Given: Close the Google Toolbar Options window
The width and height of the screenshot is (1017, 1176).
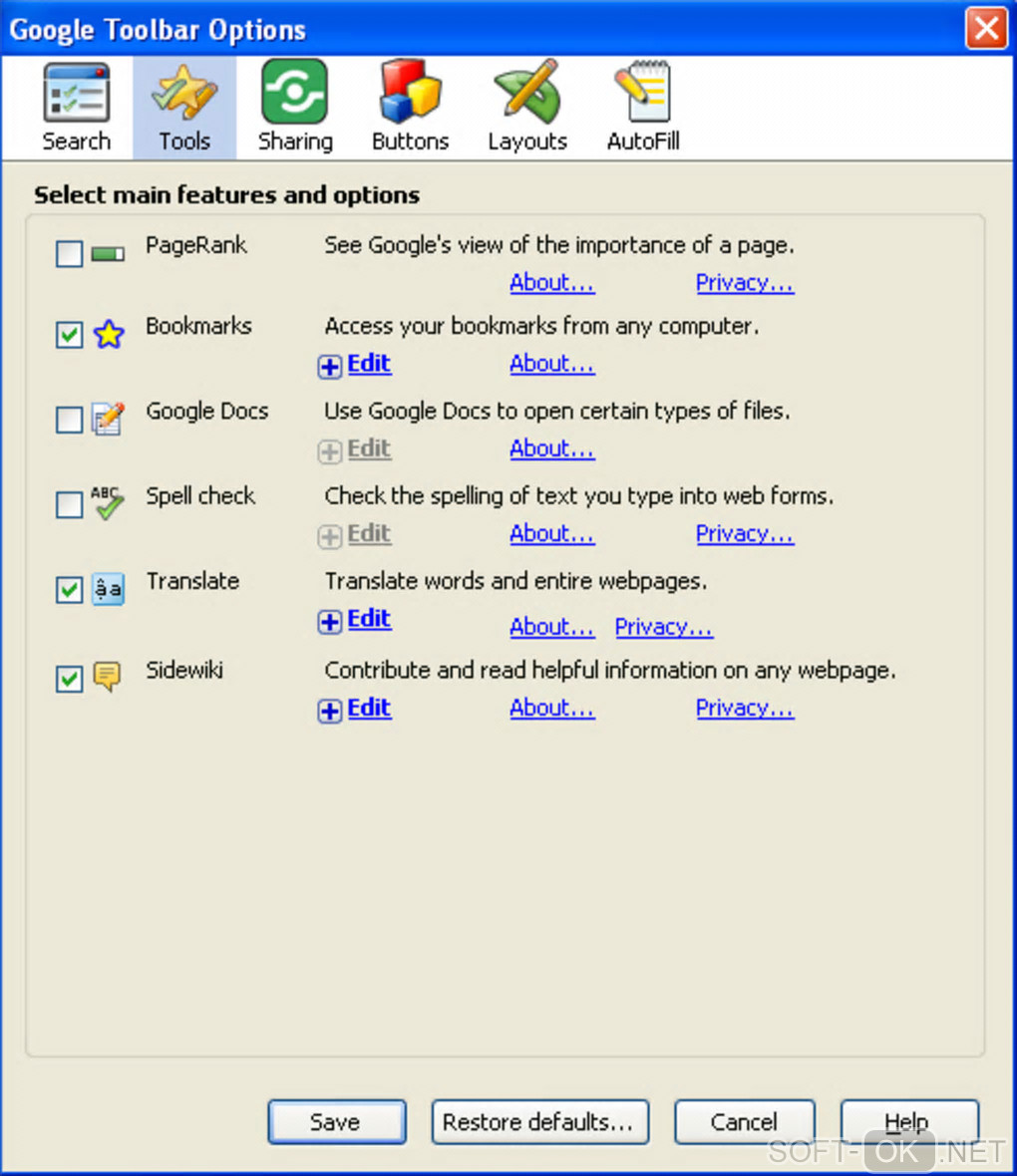Looking at the screenshot, I should (x=985, y=29).
